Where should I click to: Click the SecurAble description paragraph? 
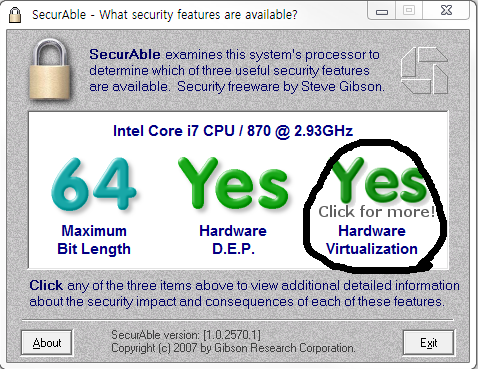click(x=237, y=70)
